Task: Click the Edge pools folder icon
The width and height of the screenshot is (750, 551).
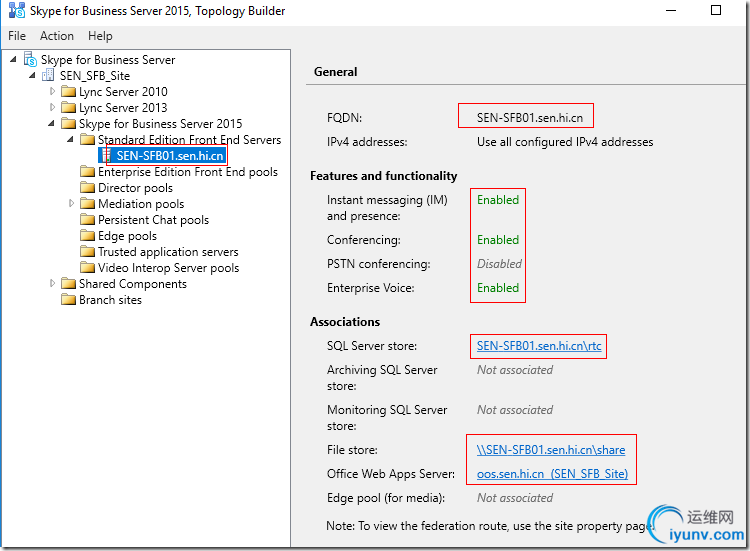Action: point(88,235)
